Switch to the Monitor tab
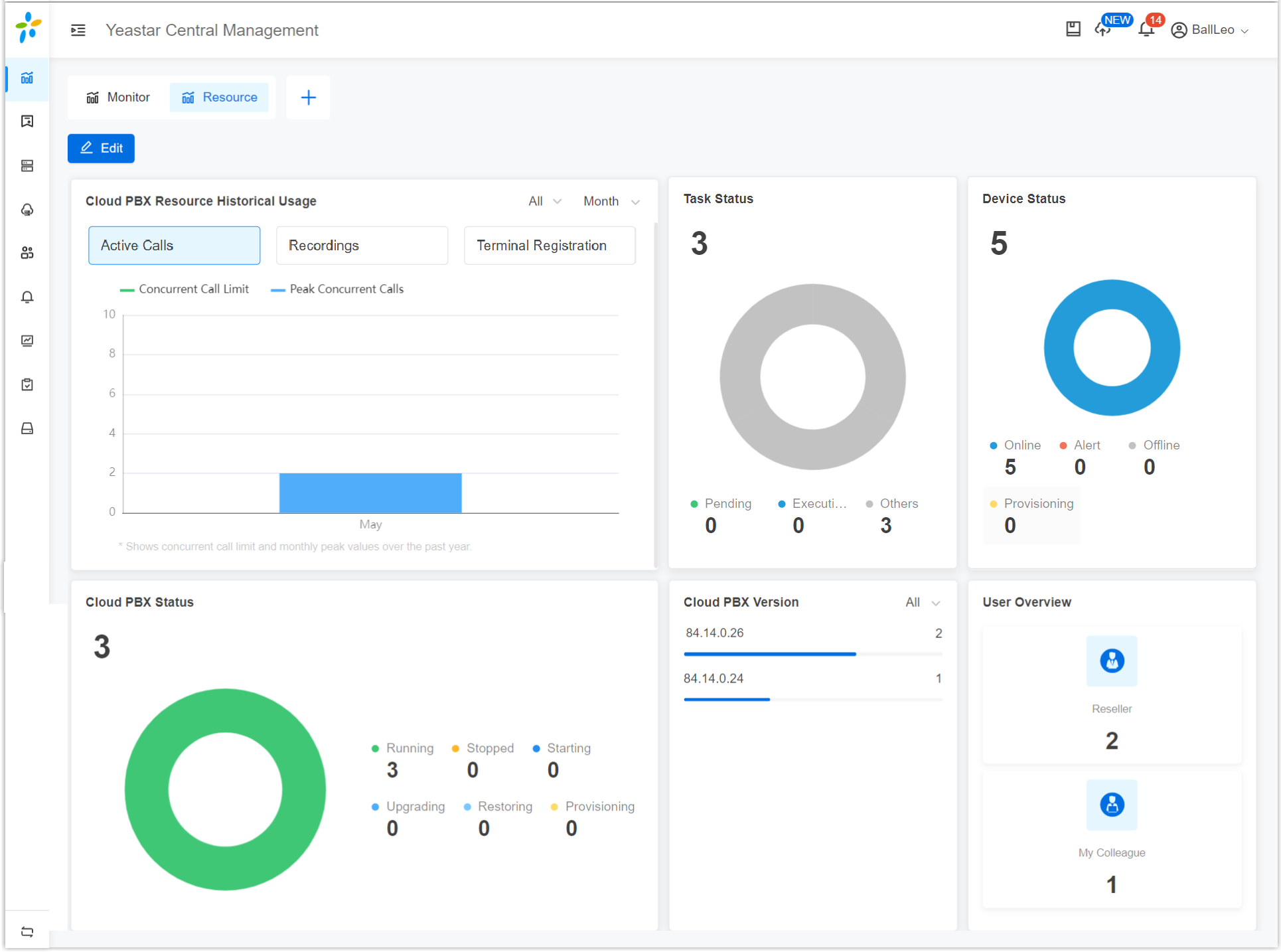Image resolution: width=1281 pixels, height=952 pixels. [119, 98]
